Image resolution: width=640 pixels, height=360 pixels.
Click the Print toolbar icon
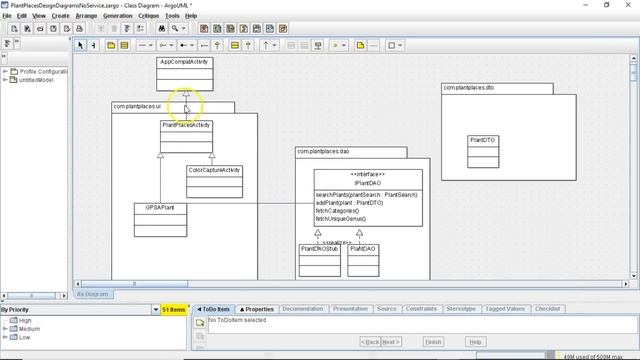click(x=80, y=29)
